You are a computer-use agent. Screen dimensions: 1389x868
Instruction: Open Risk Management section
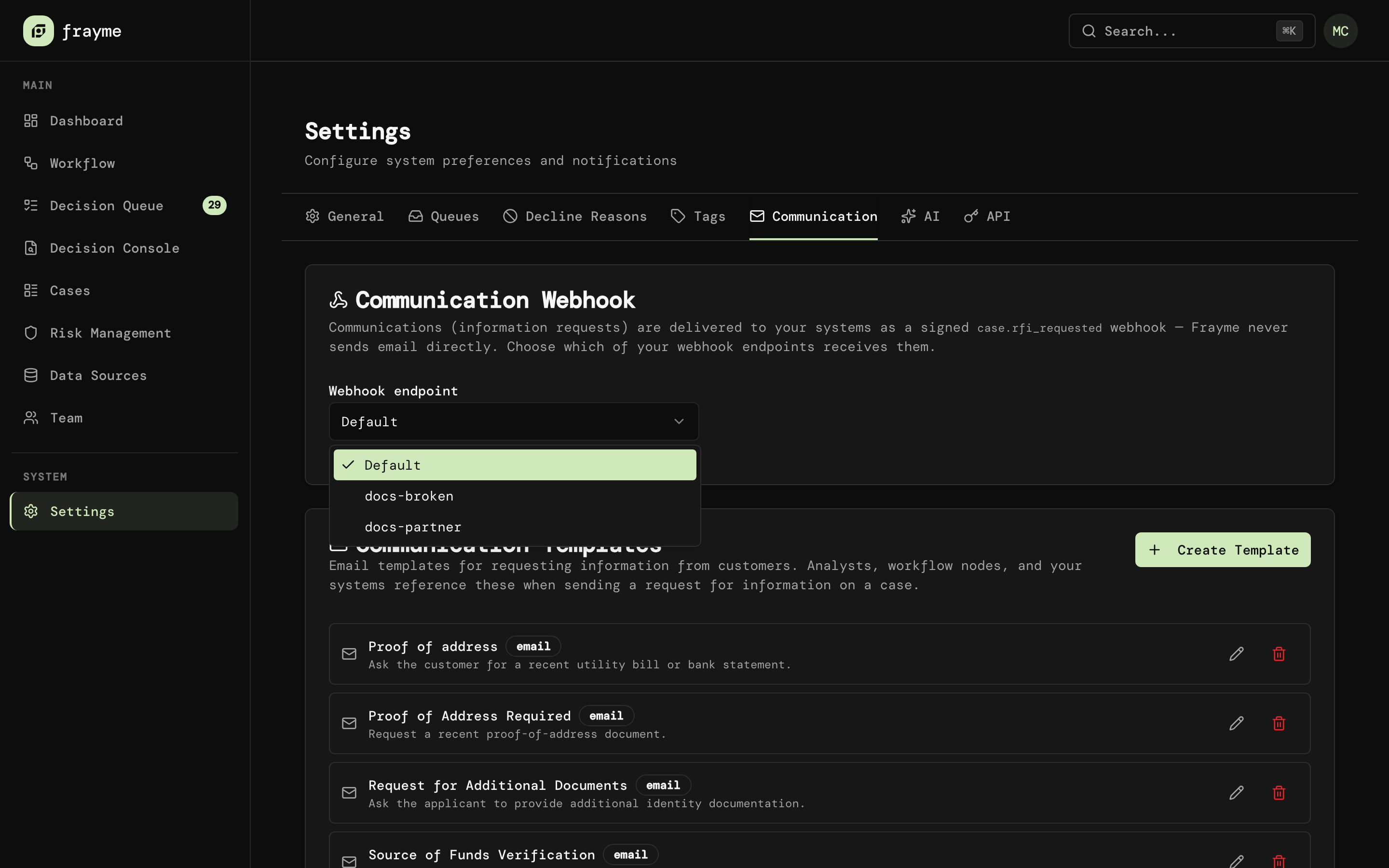(124, 333)
